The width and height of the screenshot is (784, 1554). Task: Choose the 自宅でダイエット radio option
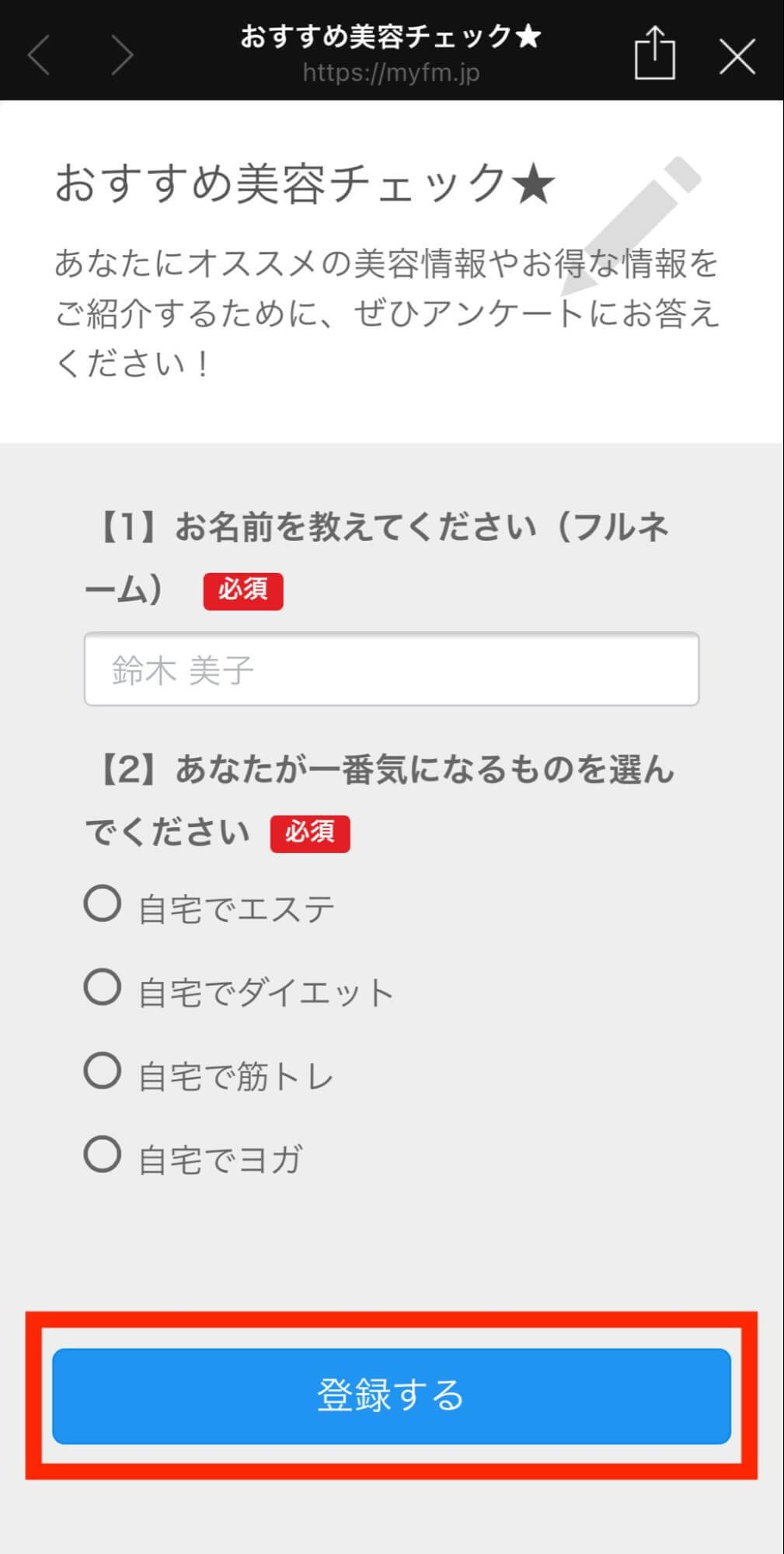click(x=103, y=988)
